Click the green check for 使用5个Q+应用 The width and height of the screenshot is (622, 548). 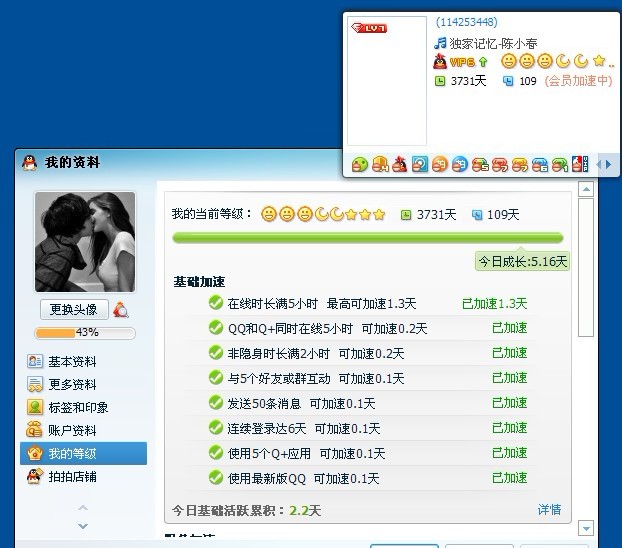point(216,453)
